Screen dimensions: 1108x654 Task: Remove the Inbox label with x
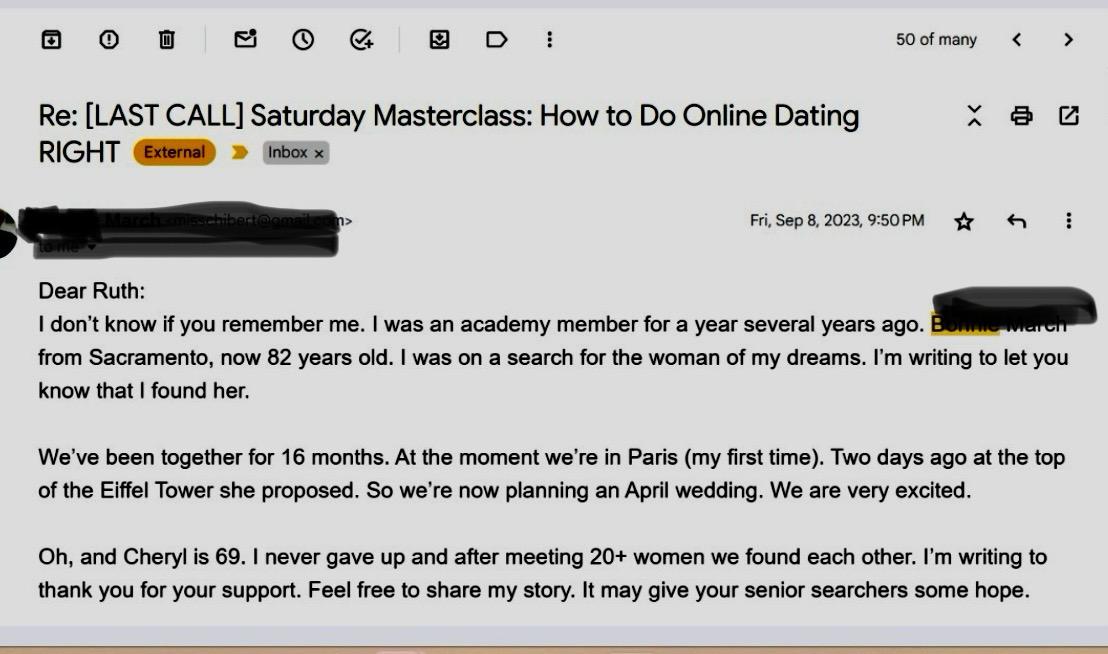[x=319, y=153]
